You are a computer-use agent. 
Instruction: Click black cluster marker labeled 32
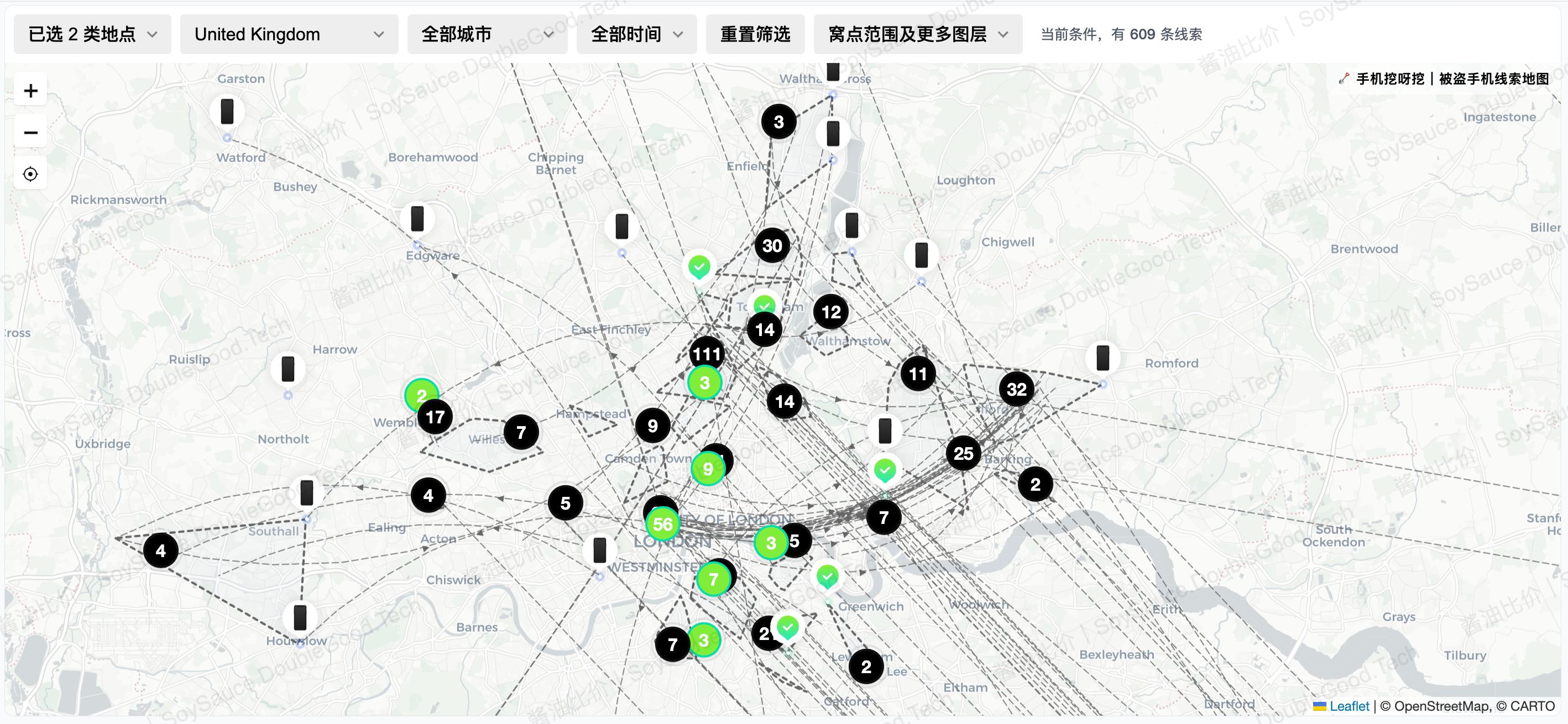1016,390
